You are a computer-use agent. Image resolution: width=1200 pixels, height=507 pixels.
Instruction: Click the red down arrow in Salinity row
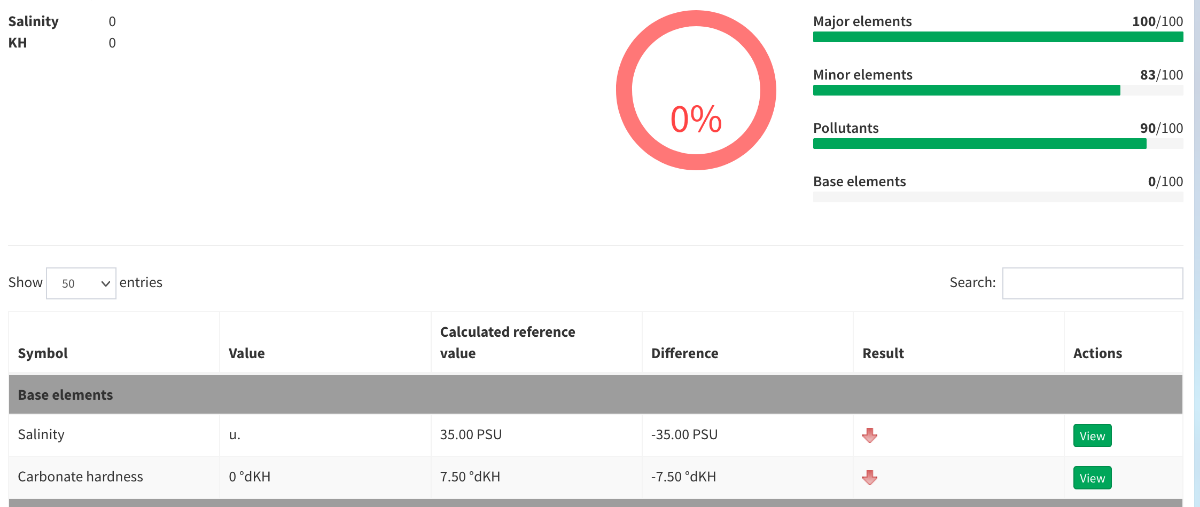[869, 435]
